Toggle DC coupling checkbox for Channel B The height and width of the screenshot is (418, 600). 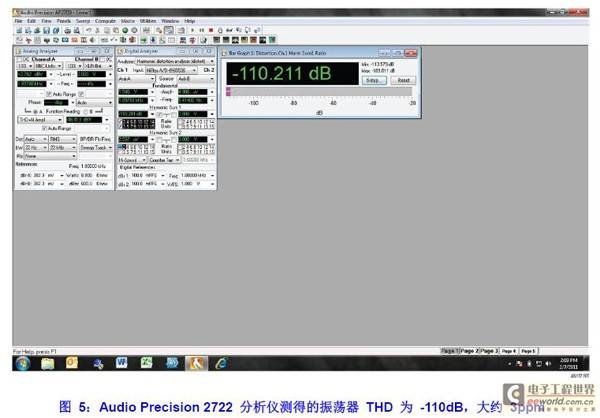[x=102, y=59]
